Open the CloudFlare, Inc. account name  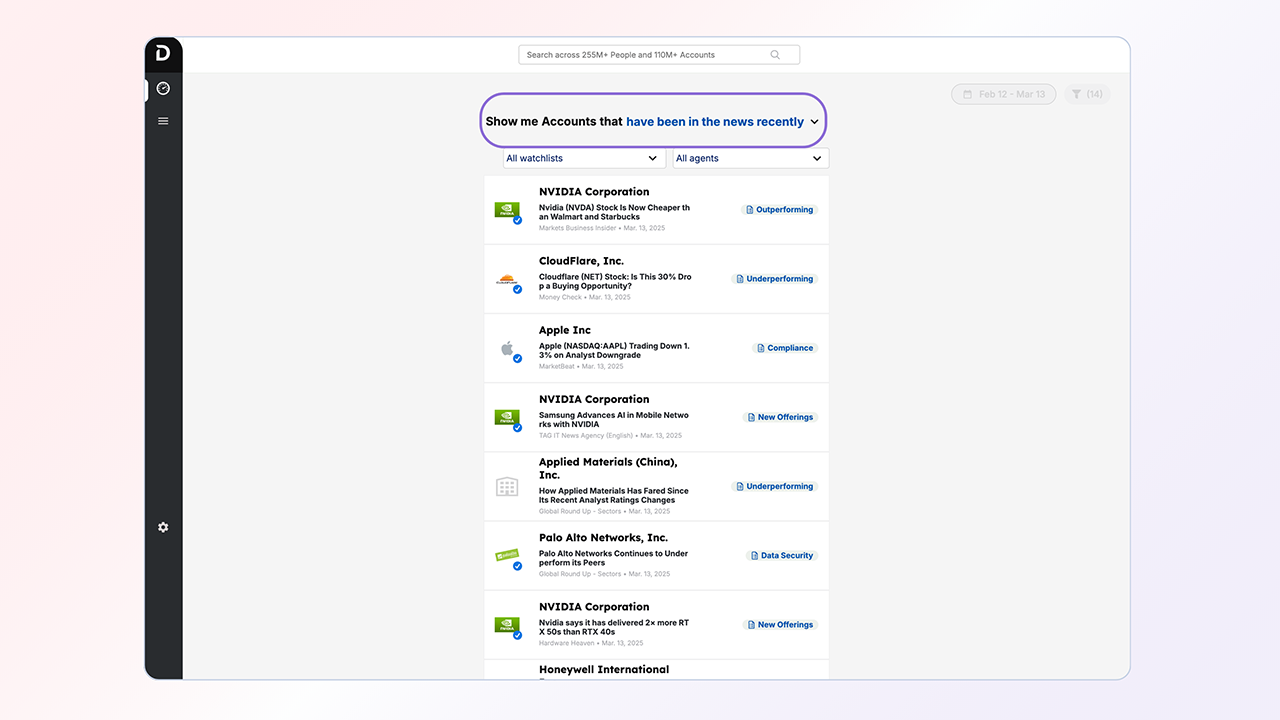(581, 261)
